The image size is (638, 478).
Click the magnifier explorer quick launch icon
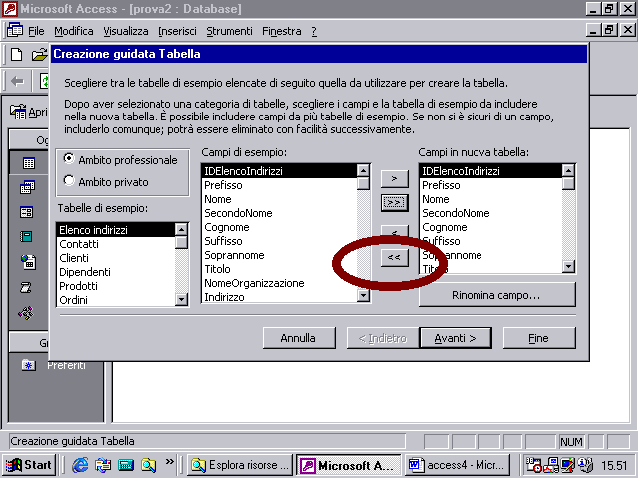pyautogui.click(x=149, y=465)
